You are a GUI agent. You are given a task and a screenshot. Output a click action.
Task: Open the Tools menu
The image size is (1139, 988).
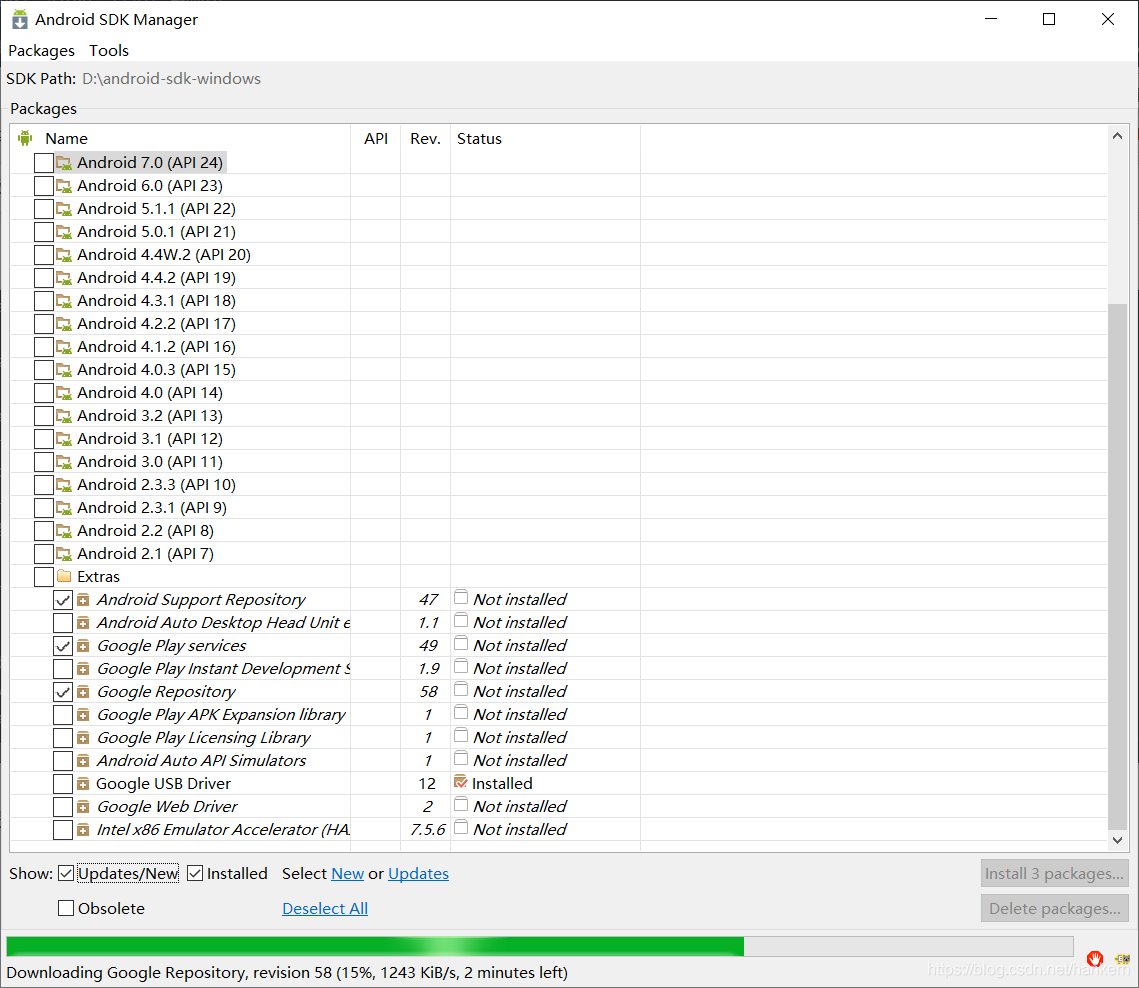[x=108, y=50]
